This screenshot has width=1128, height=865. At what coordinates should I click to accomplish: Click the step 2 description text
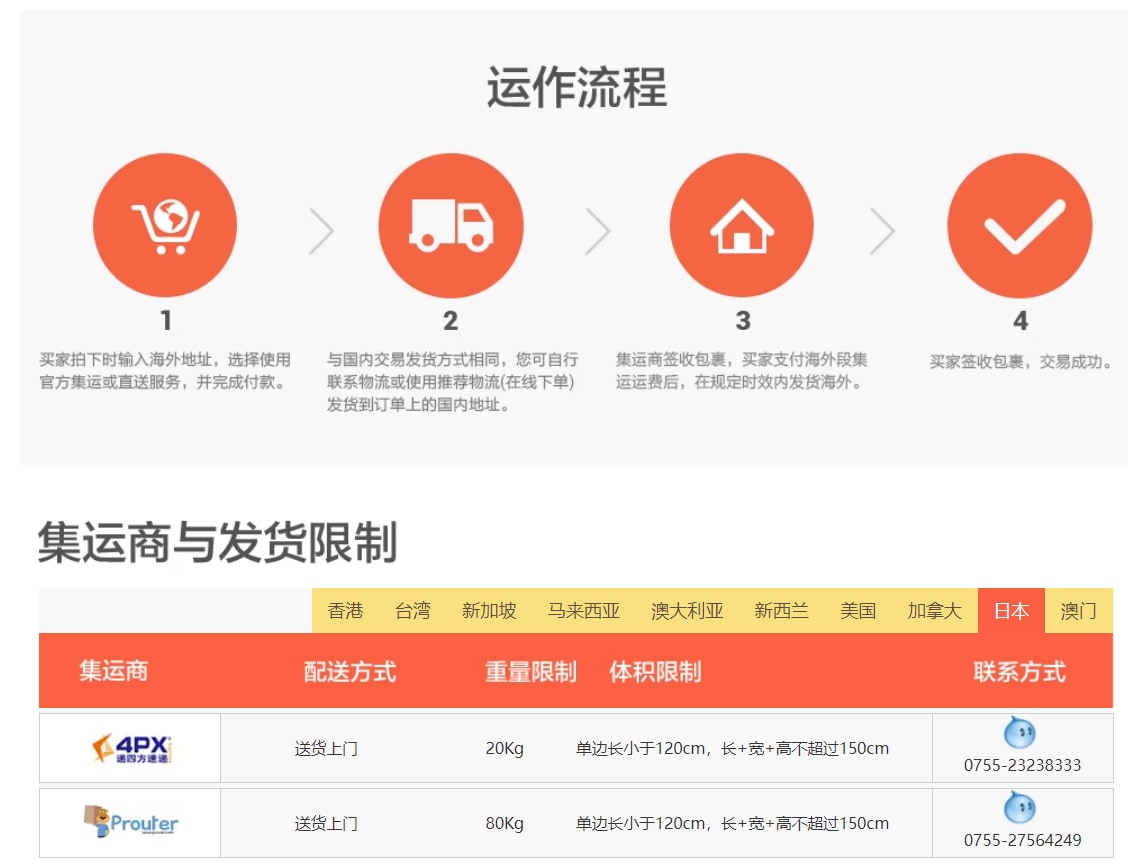click(452, 382)
